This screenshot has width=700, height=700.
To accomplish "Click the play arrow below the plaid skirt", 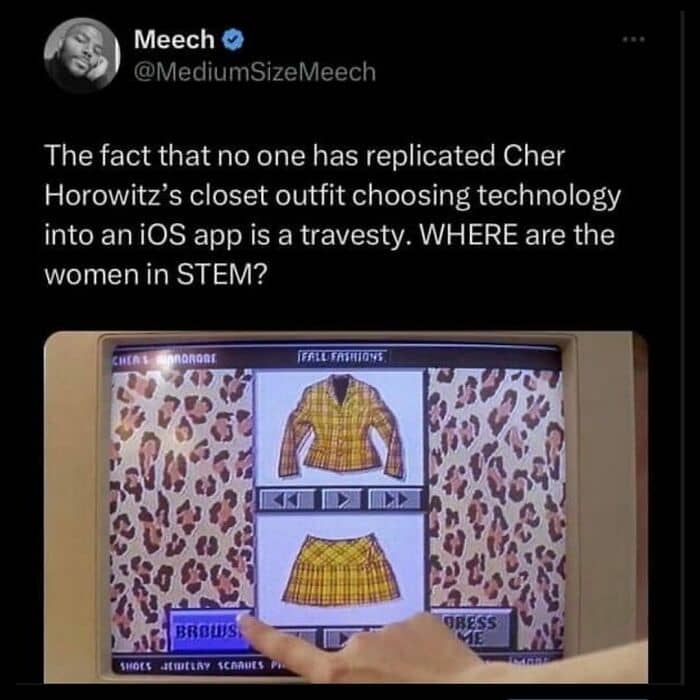I will 341,638.
